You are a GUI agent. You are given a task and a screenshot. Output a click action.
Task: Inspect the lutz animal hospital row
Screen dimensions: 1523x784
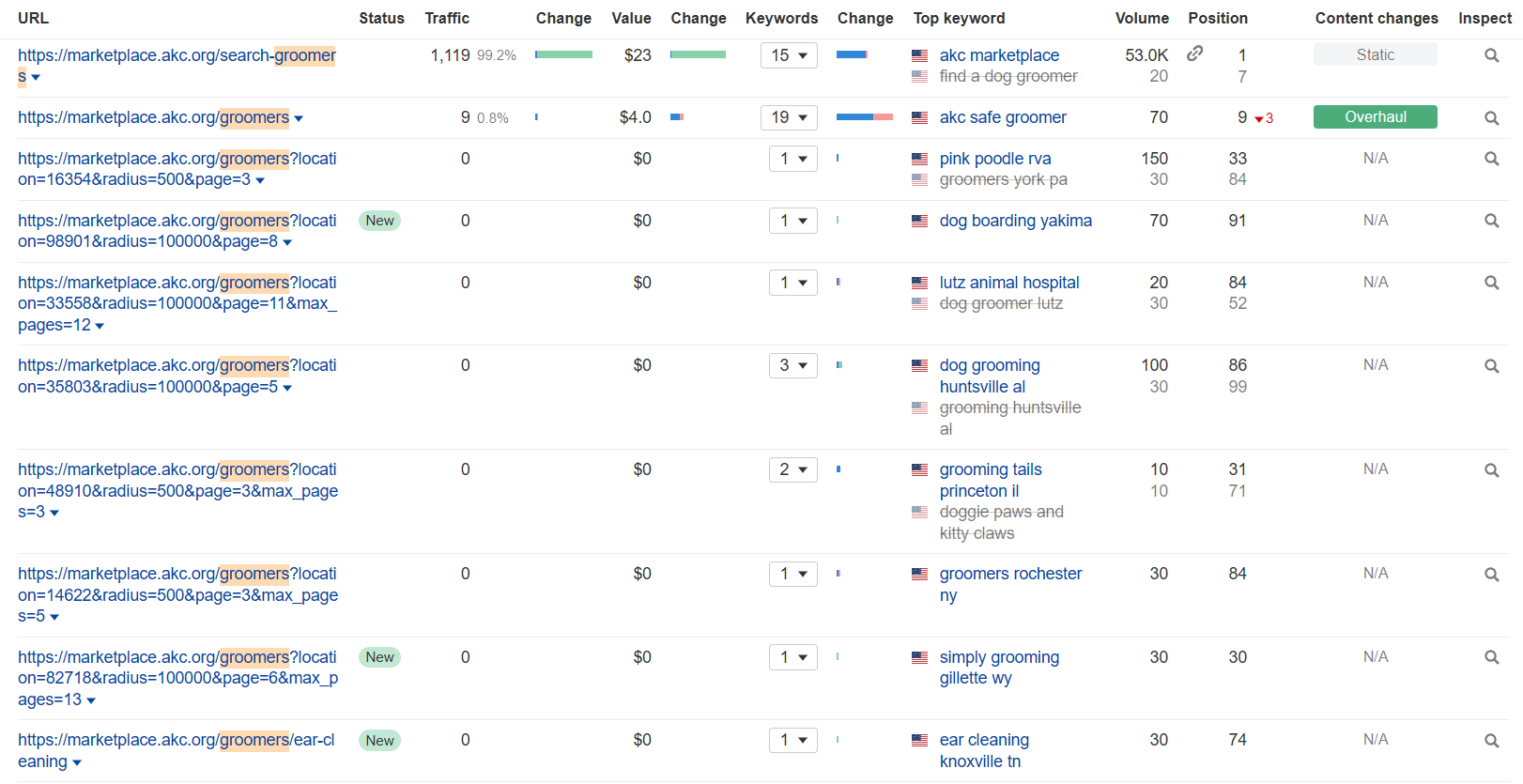1491,283
